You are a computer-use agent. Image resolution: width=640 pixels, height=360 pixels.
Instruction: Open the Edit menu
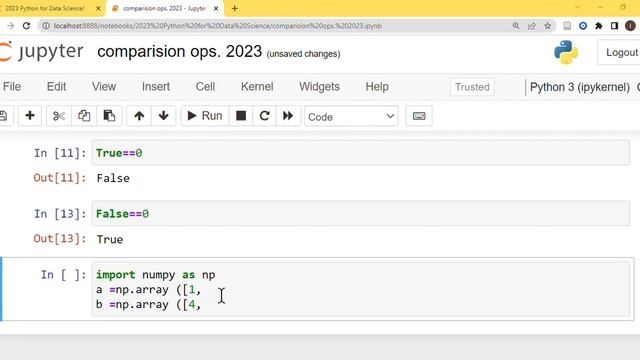pos(56,87)
